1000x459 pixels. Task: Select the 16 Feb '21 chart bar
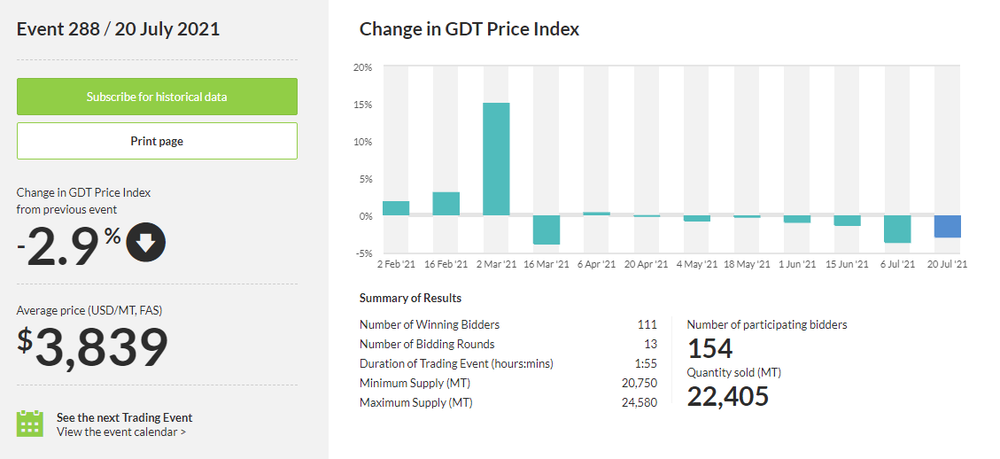click(446, 204)
